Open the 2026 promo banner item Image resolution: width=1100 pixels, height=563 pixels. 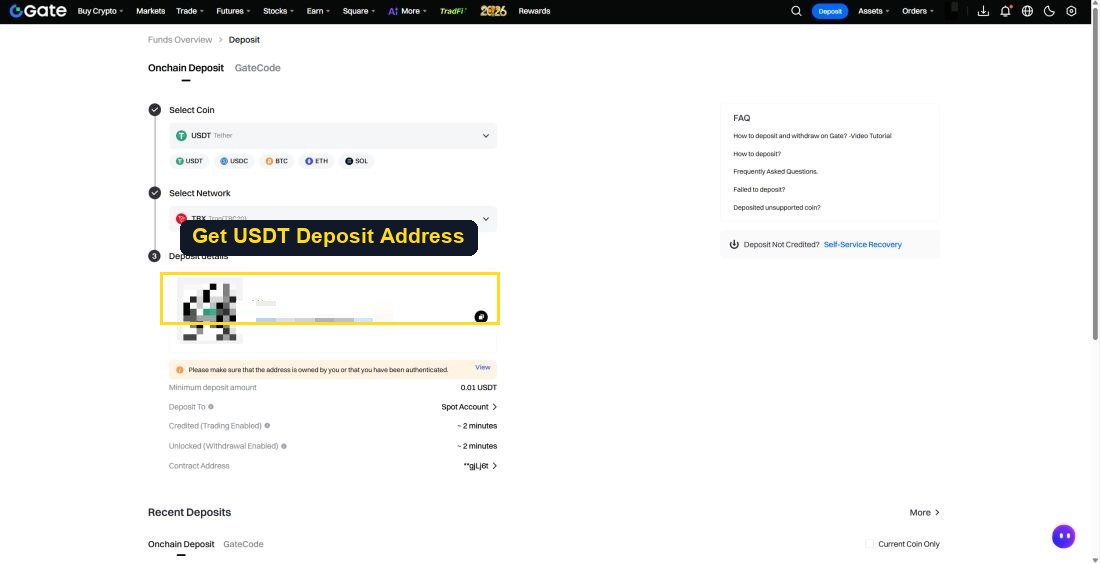coord(493,11)
